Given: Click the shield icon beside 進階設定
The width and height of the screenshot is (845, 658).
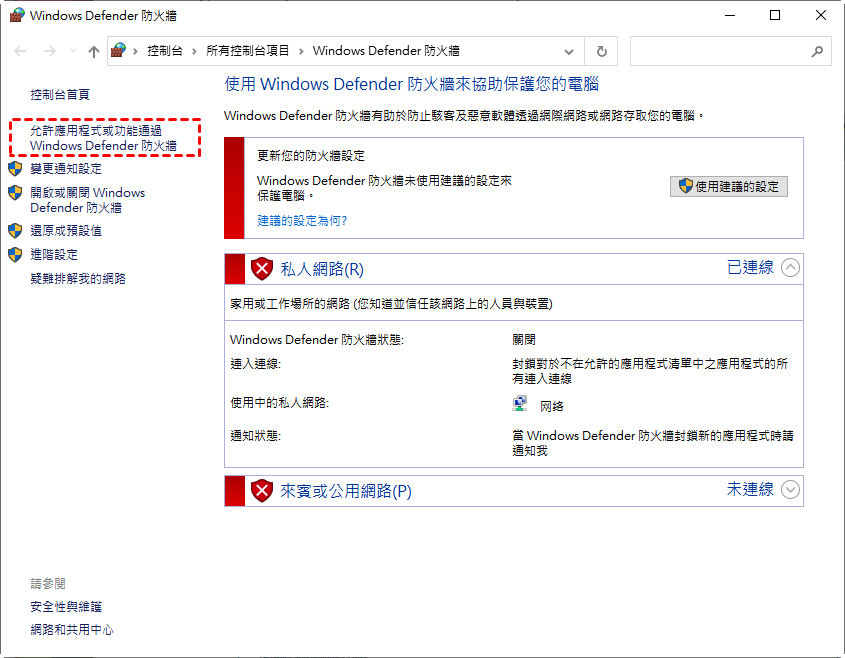Looking at the screenshot, I should [x=15, y=254].
